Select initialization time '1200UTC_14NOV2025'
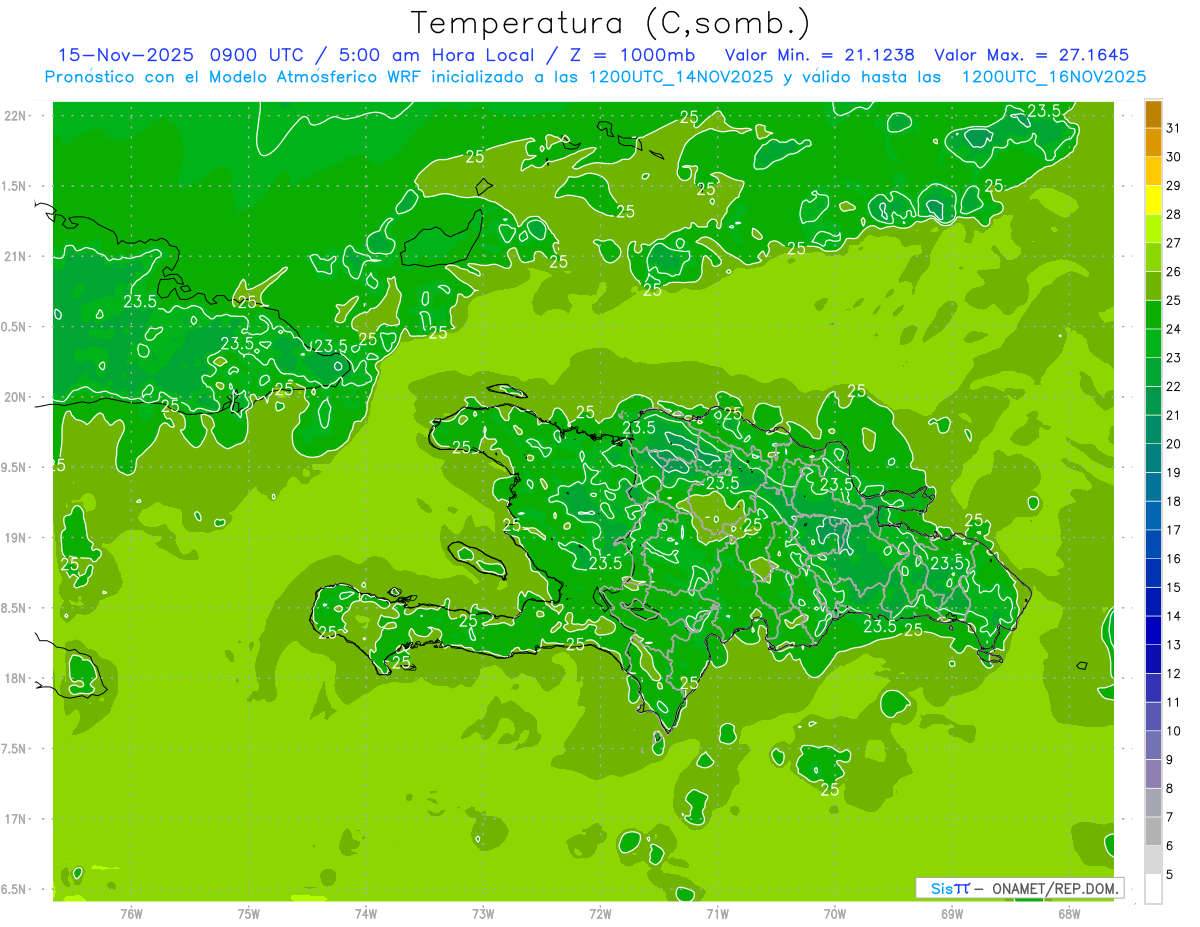 (676, 77)
